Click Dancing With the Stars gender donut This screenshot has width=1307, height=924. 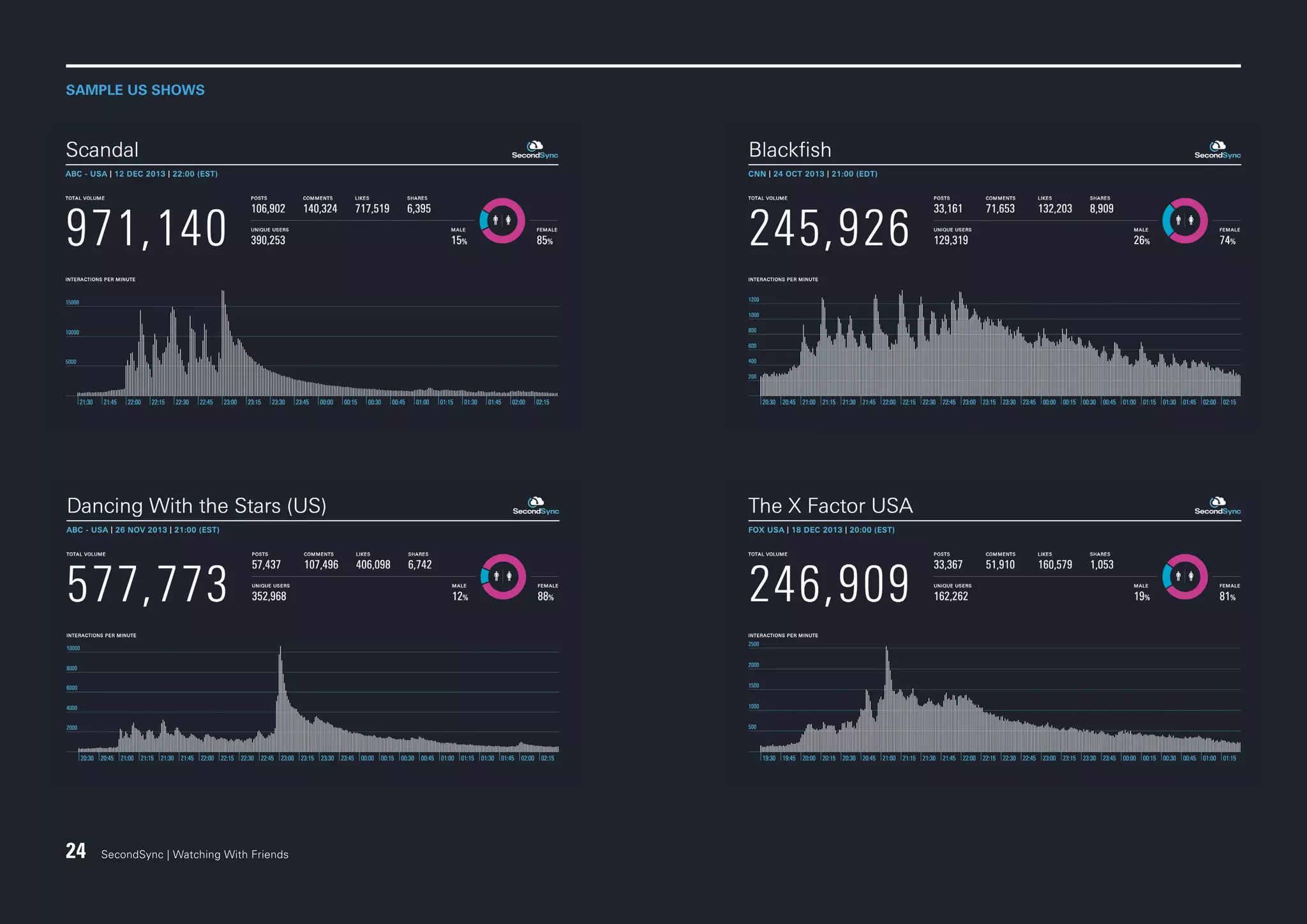coord(503,577)
